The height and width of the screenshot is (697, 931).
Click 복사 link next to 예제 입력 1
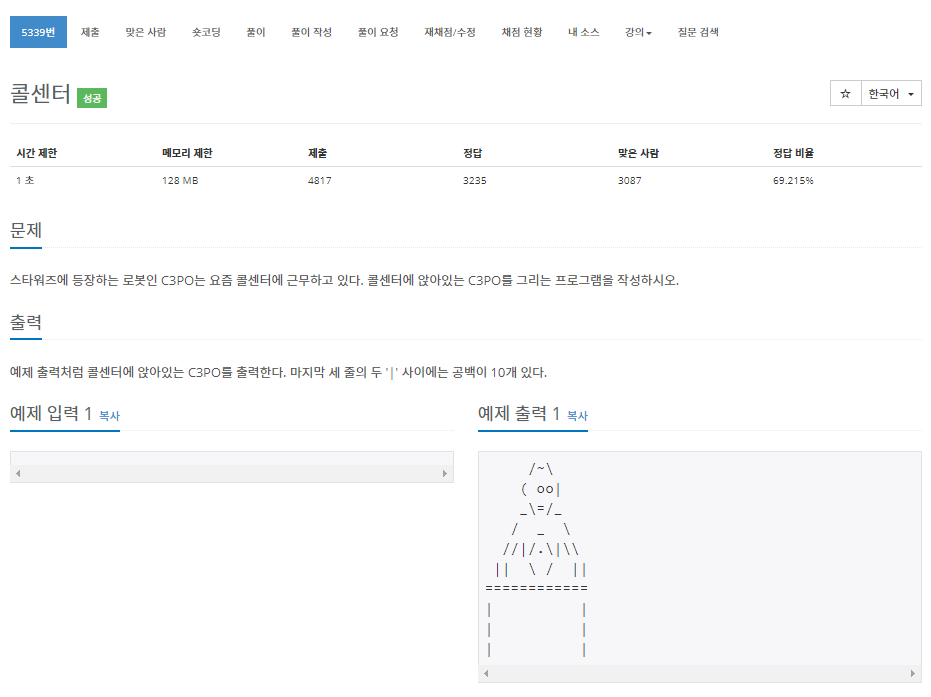[109, 416]
